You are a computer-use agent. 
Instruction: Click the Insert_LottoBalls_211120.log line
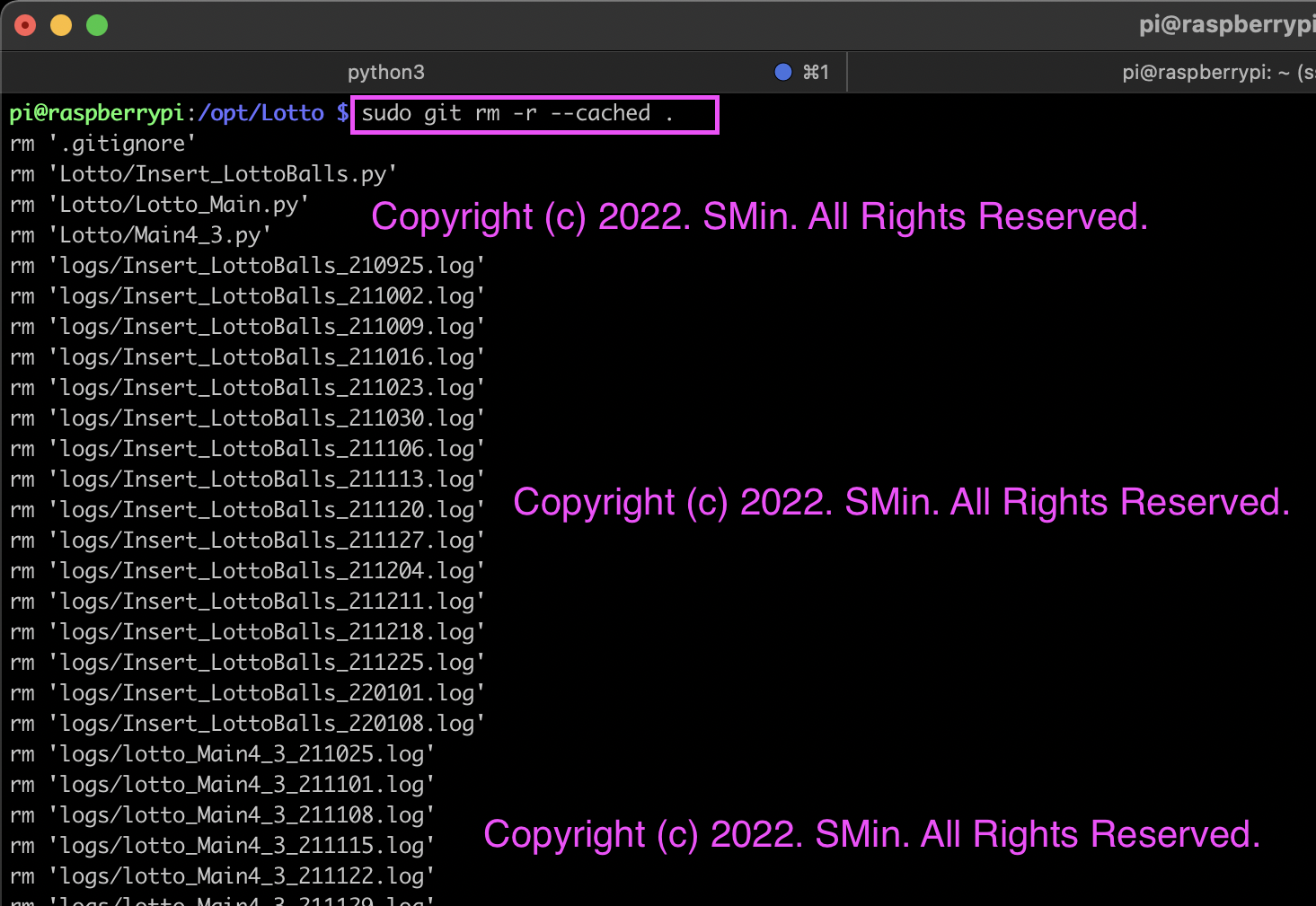[x=247, y=510]
